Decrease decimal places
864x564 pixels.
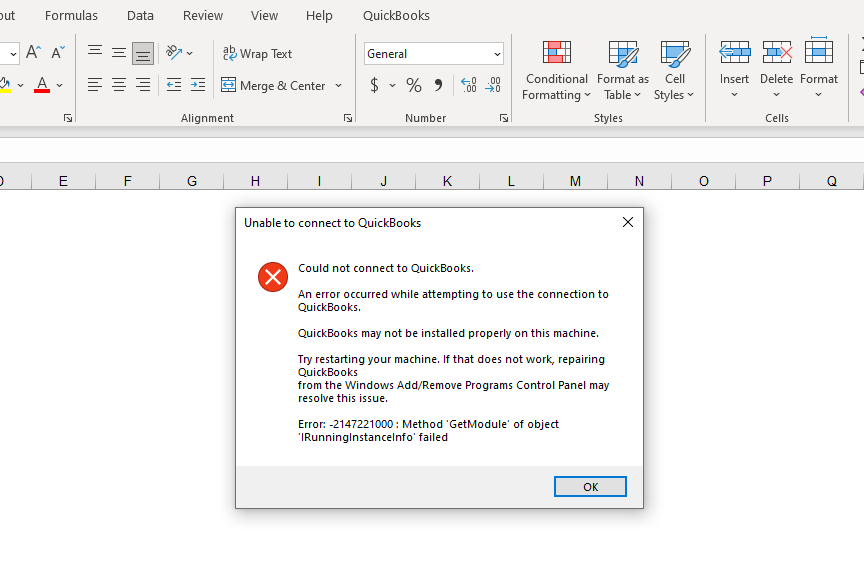coord(493,85)
